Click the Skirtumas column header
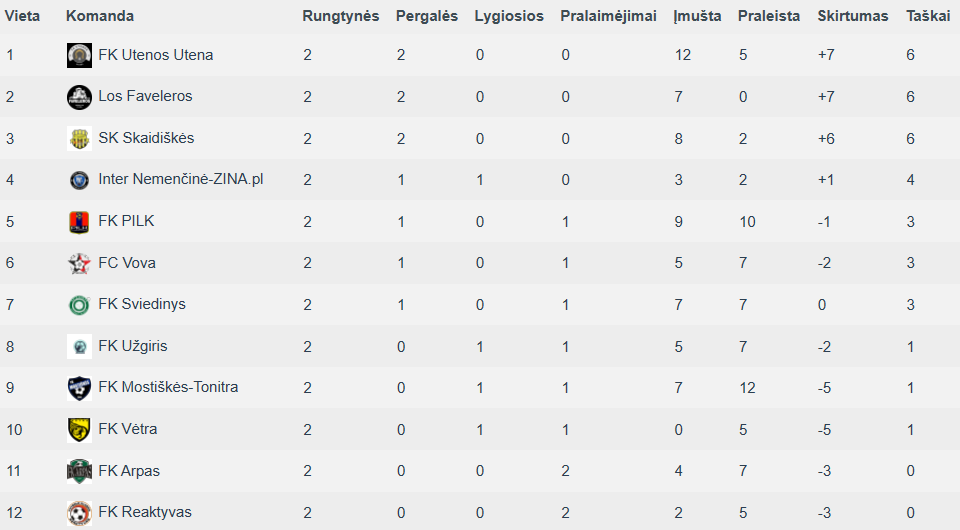The width and height of the screenshot is (960, 530). pyautogui.click(x=852, y=16)
